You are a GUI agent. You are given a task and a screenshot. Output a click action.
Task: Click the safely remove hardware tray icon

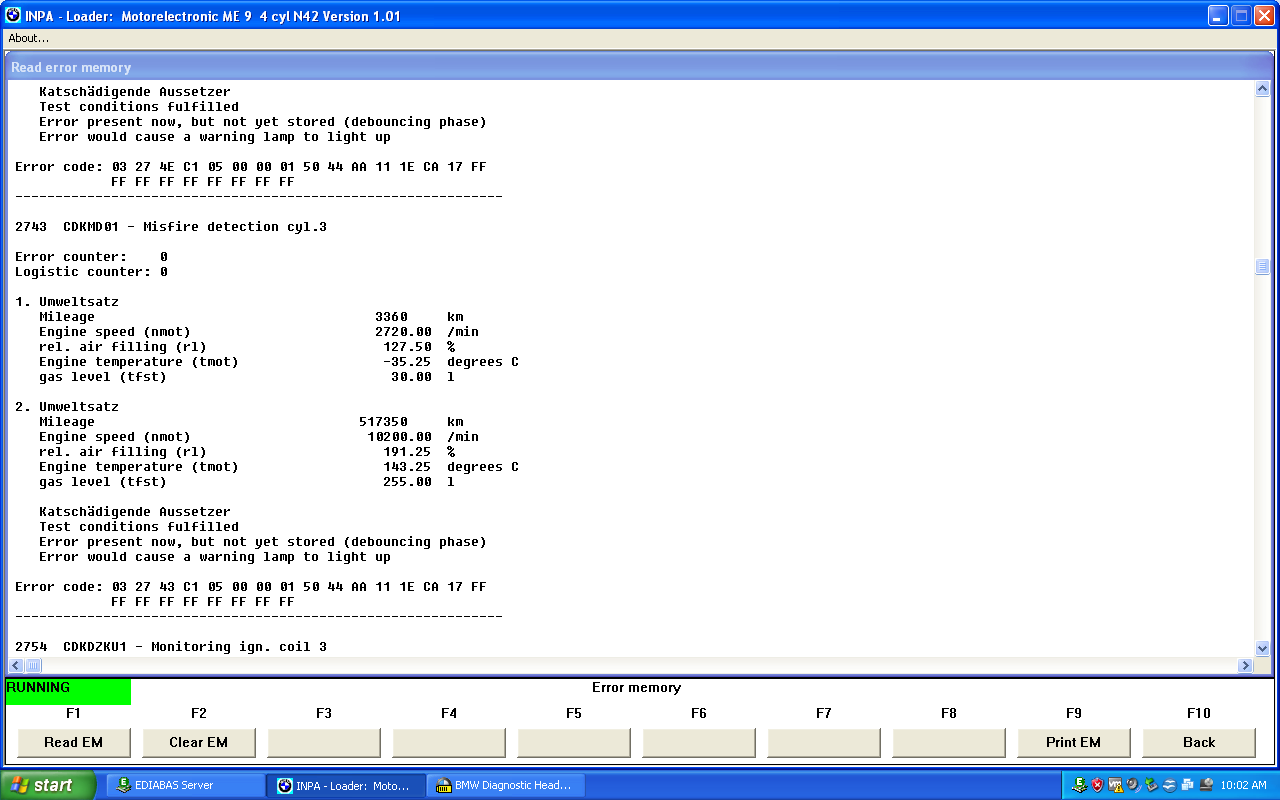coord(1151,785)
